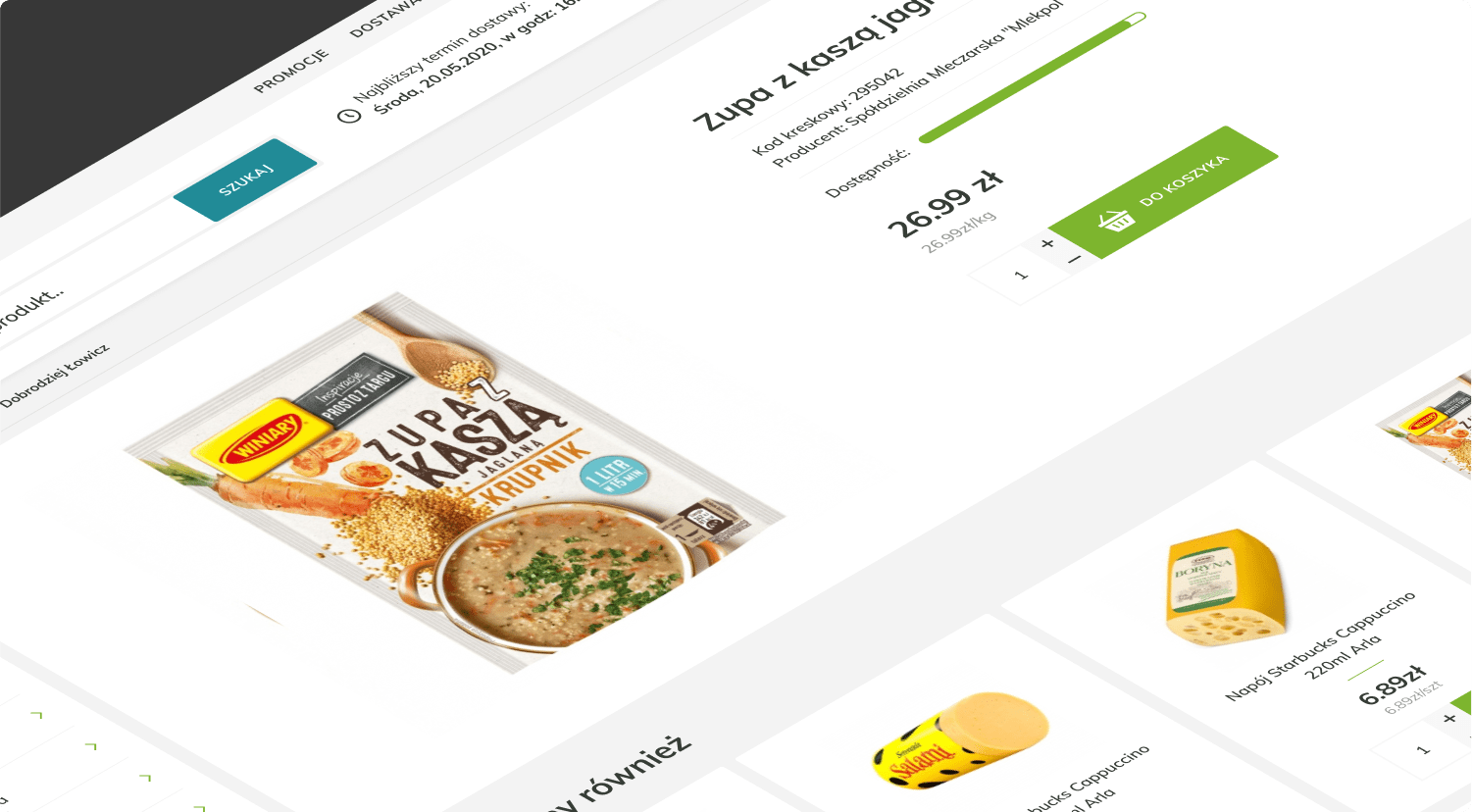The width and height of the screenshot is (1472, 812).
Task: Click the plus icon beside DO KOSZYKA
Action: click(1047, 243)
